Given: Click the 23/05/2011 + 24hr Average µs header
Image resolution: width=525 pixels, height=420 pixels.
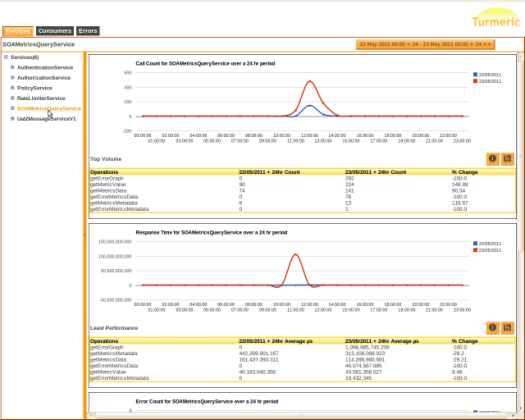Looking at the screenshot, I should click(382, 341).
